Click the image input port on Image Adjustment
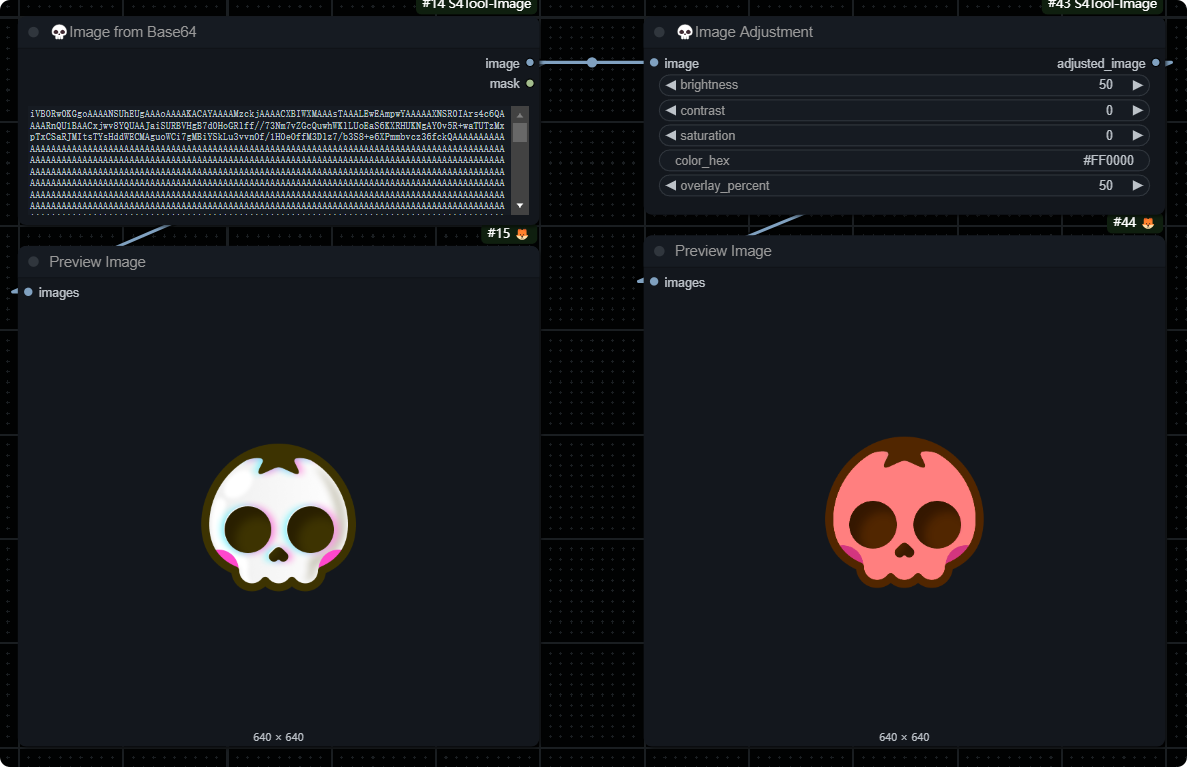Image resolution: width=1187 pixels, height=767 pixels. coord(653,63)
